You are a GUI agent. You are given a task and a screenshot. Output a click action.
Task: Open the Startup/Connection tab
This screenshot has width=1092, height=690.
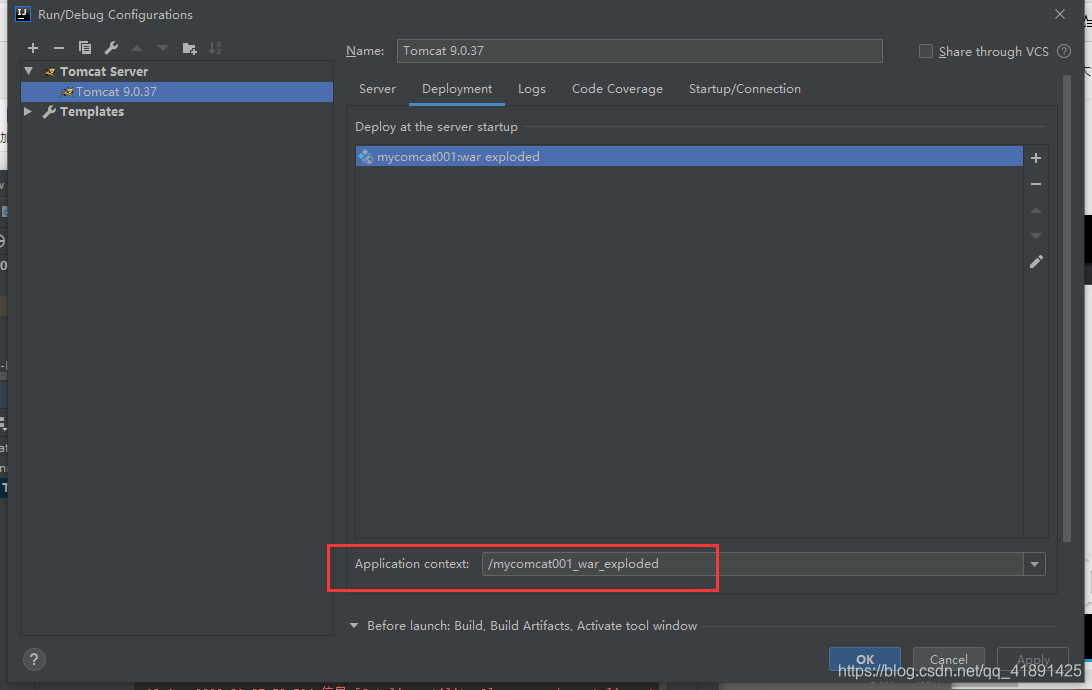[x=744, y=89]
